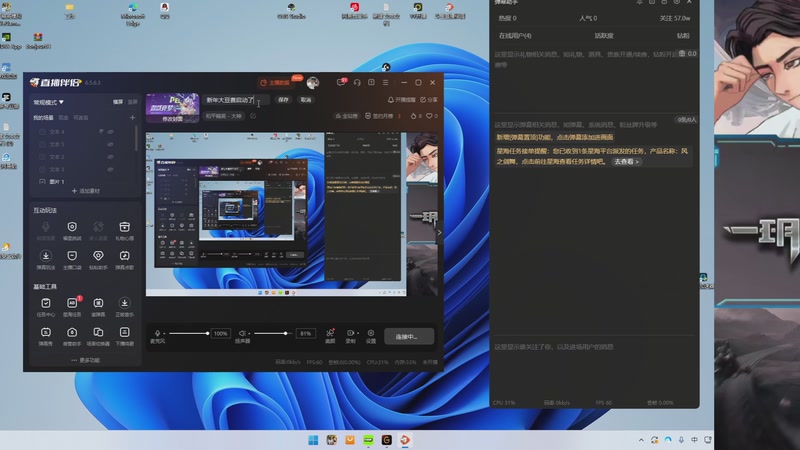Open 主播口袋 streamer pocket tool
The image size is (800, 450).
[x=72, y=260]
